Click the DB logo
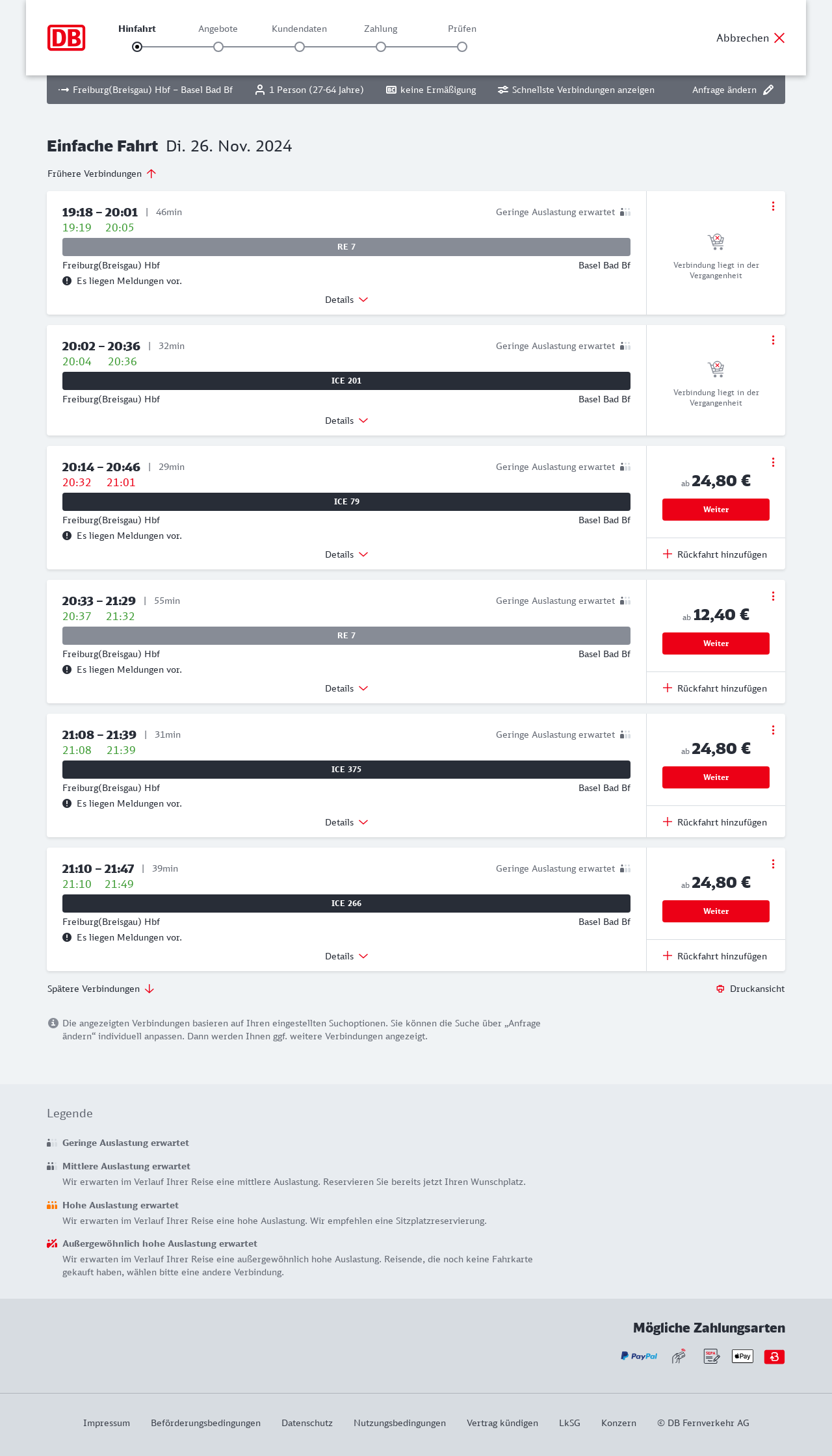 click(66, 38)
